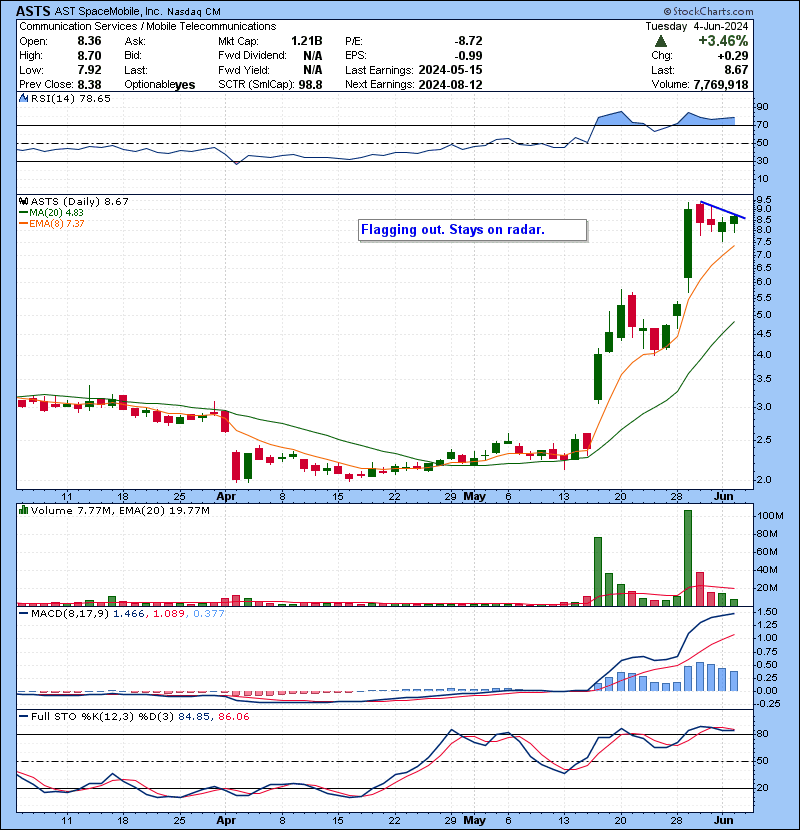Screen dimensions: 800x830
Task: Click the Chg value +0.29
Action: (733, 55)
